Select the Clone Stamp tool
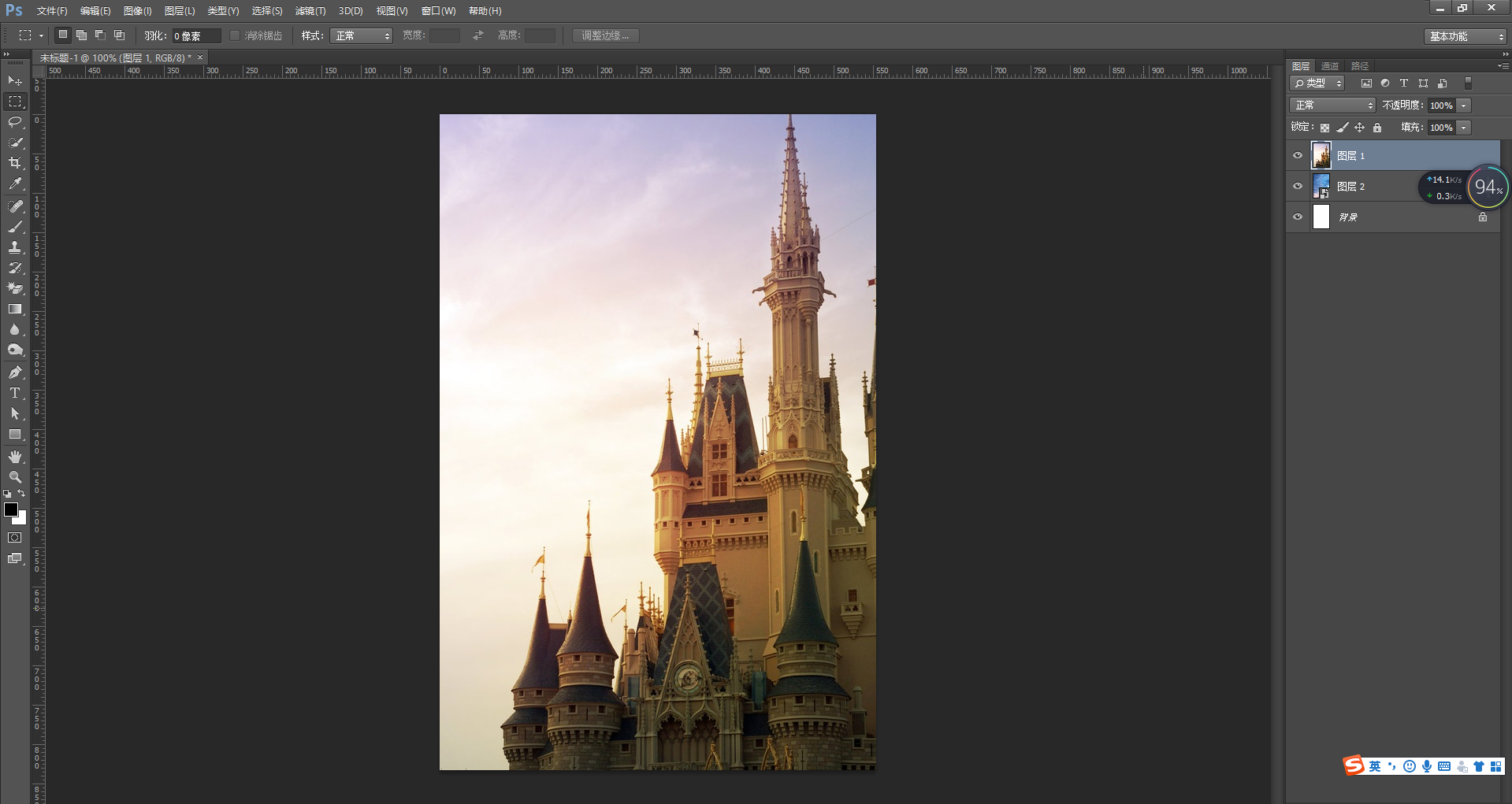Viewport: 1512px width, 804px height. (15, 247)
